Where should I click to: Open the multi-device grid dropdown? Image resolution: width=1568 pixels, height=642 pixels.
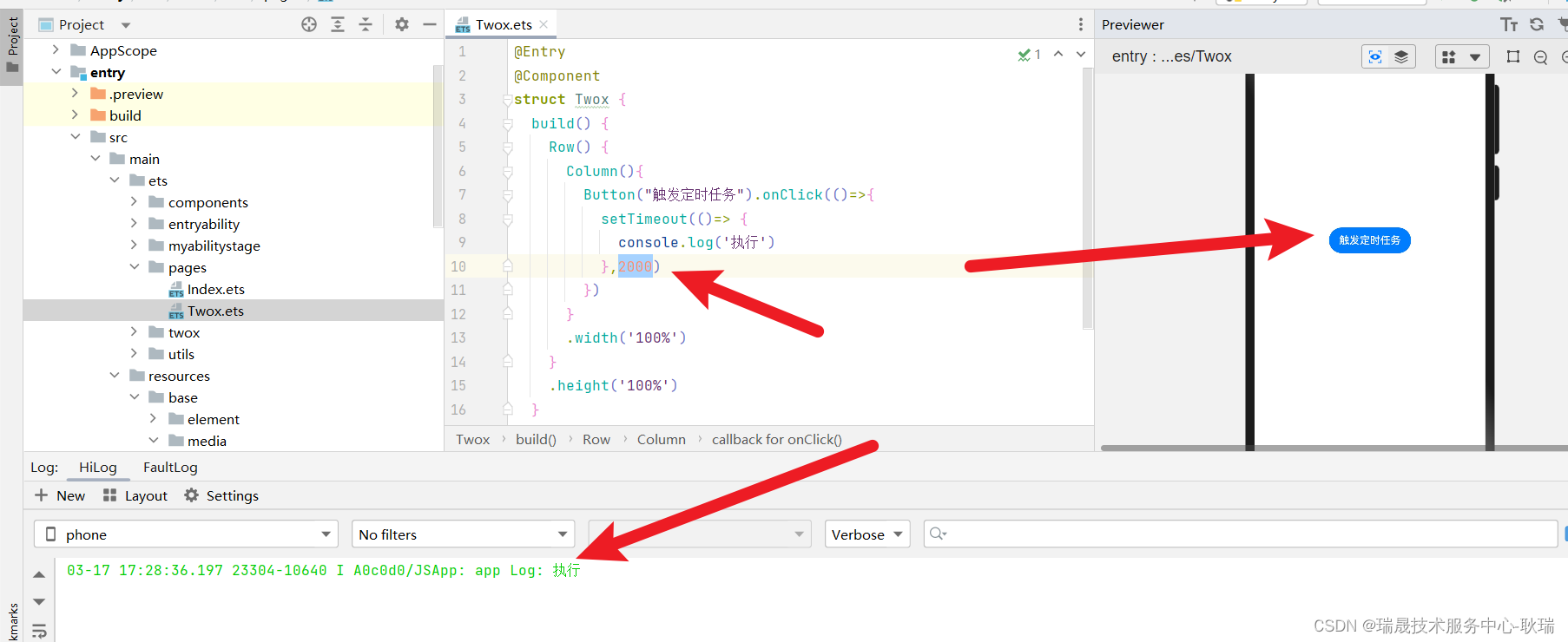coord(1462,56)
